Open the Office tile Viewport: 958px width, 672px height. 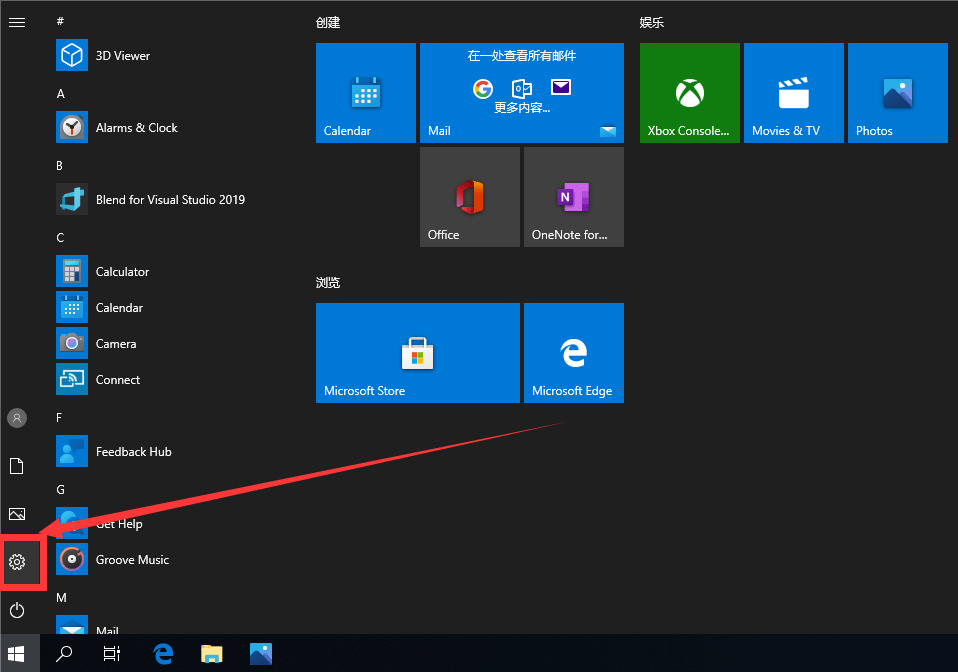click(x=470, y=197)
